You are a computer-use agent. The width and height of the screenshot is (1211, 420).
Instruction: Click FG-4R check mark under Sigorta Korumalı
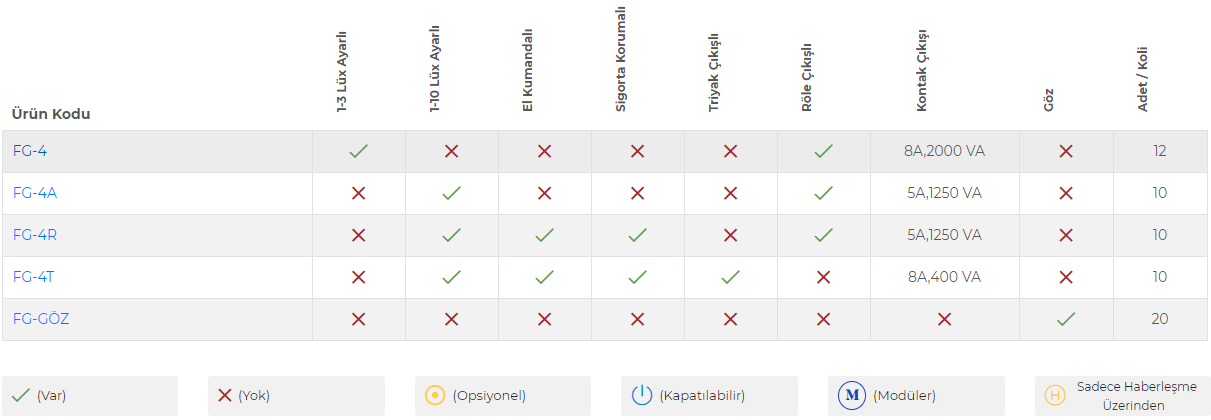[637, 235]
